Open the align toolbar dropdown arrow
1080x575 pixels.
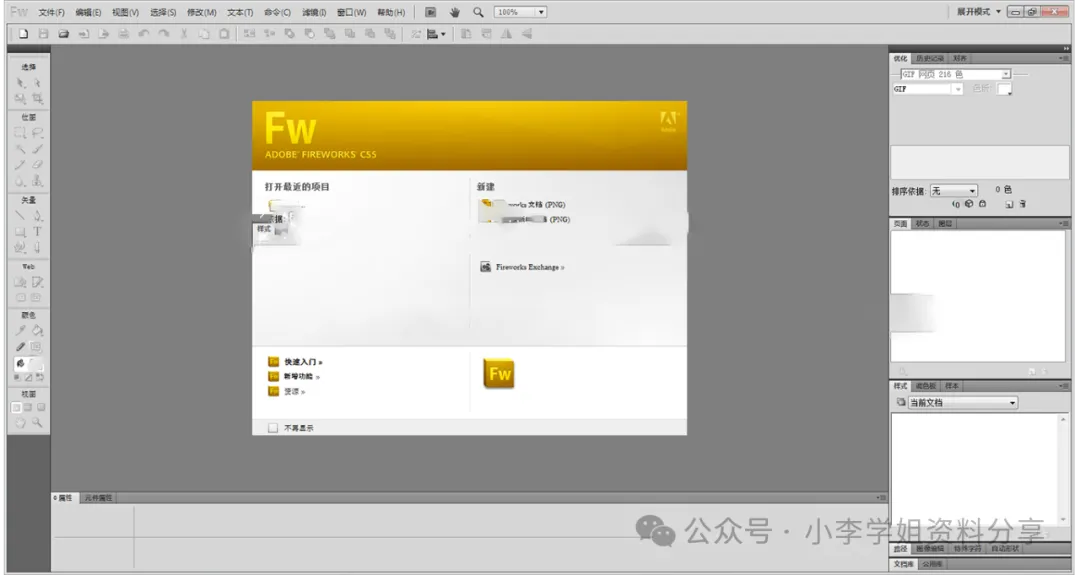(443, 34)
